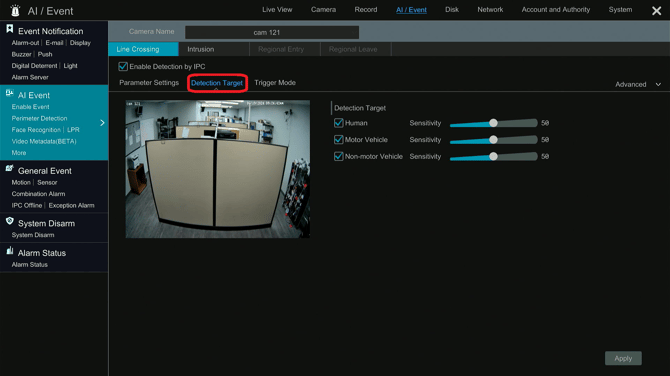Viewport: 670px width, 376px height.
Task: Apply the detection target settings
Action: (x=623, y=358)
